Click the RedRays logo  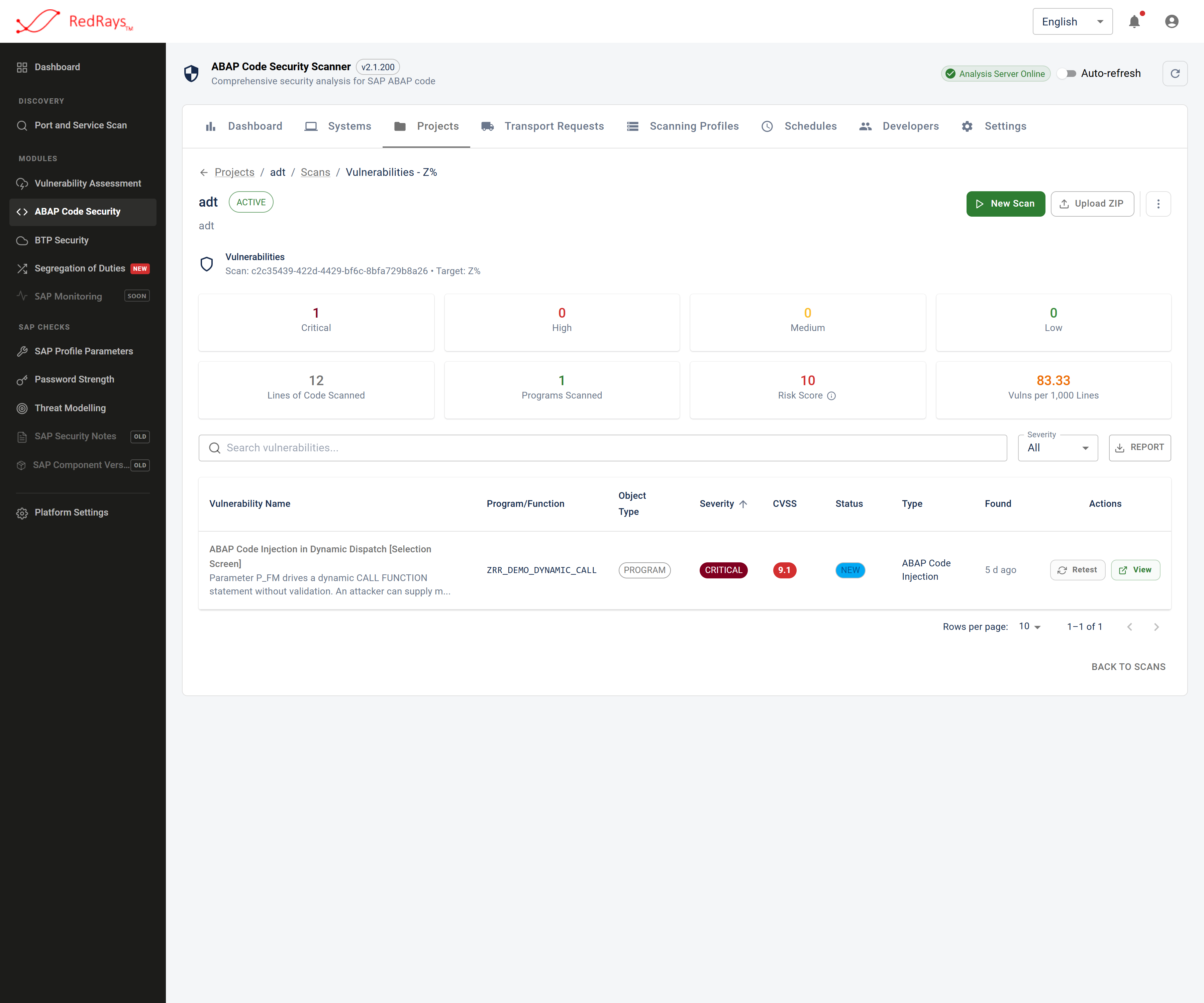pyautogui.click(x=75, y=21)
